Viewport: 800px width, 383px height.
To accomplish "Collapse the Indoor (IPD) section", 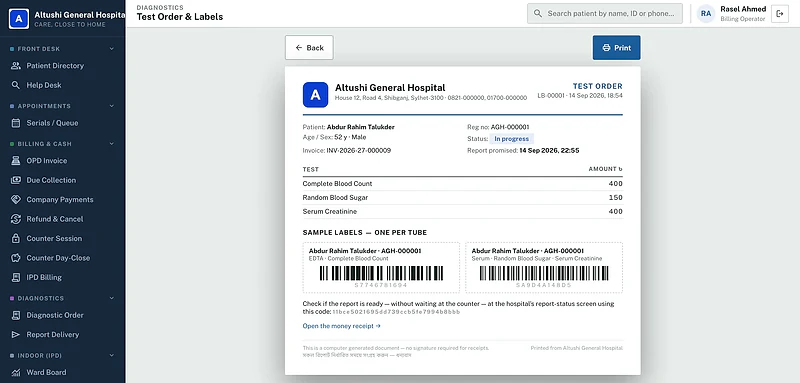I will click(x=112, y=355).
